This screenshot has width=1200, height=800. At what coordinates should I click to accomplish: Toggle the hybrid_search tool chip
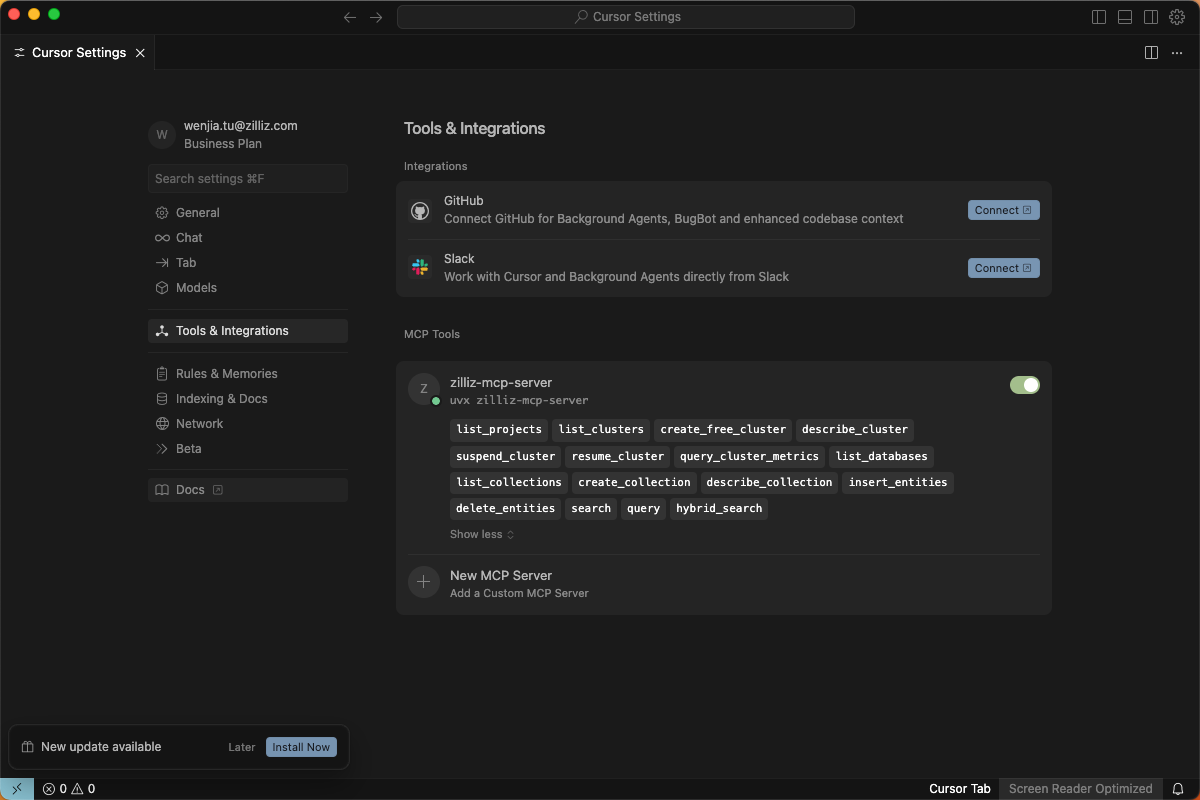coord(718,508)
